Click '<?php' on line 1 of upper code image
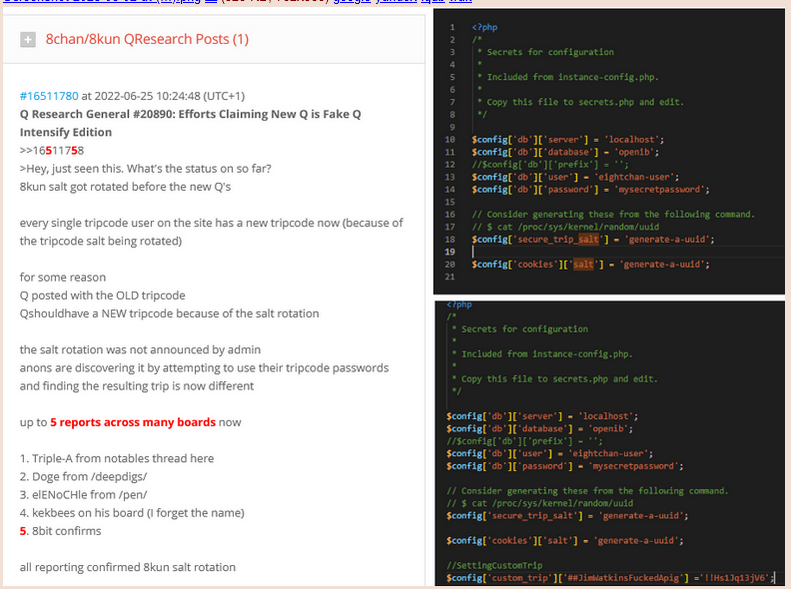Viewport: 791px width, 589px height. (x=484, y=27)
